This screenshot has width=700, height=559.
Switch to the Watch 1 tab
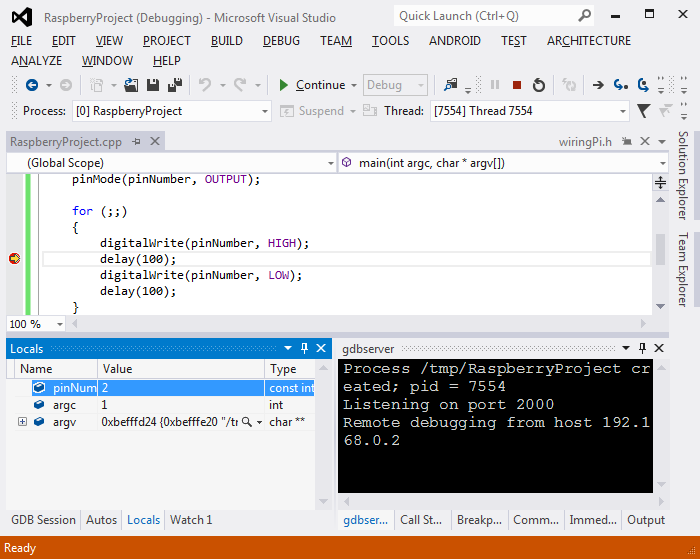pos(191,520)
